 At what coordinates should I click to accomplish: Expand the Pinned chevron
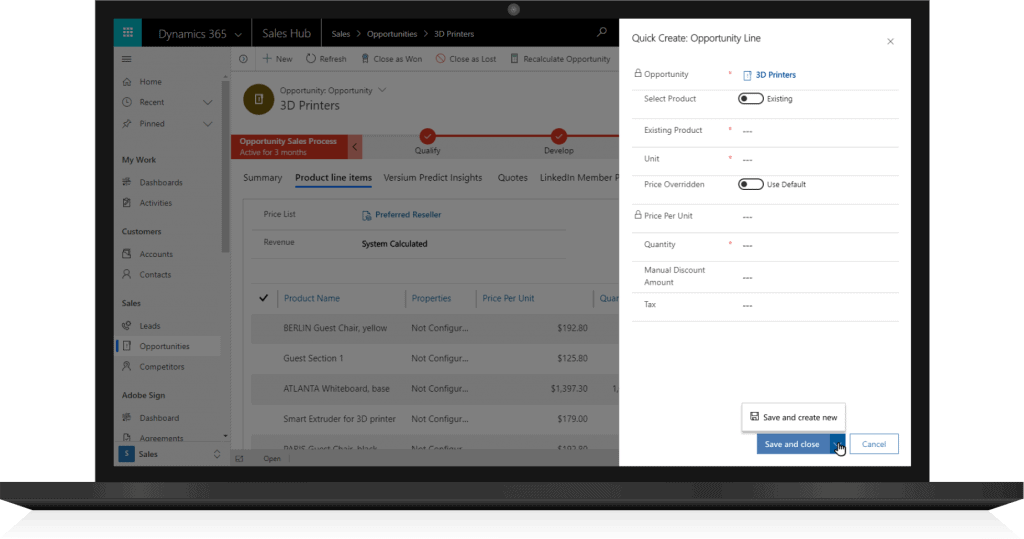point(207,124)
